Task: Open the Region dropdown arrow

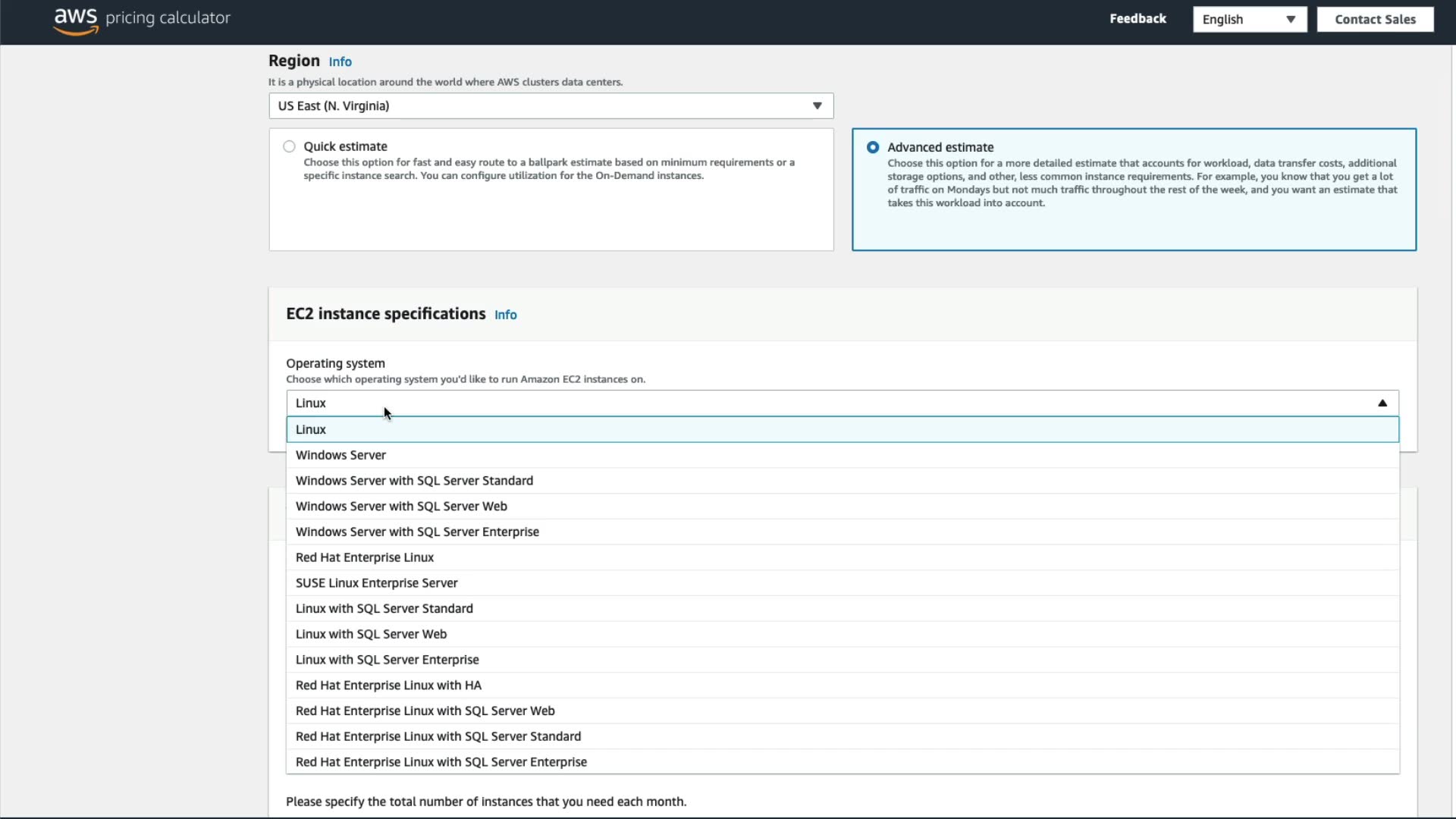Action: click(817, 106)
